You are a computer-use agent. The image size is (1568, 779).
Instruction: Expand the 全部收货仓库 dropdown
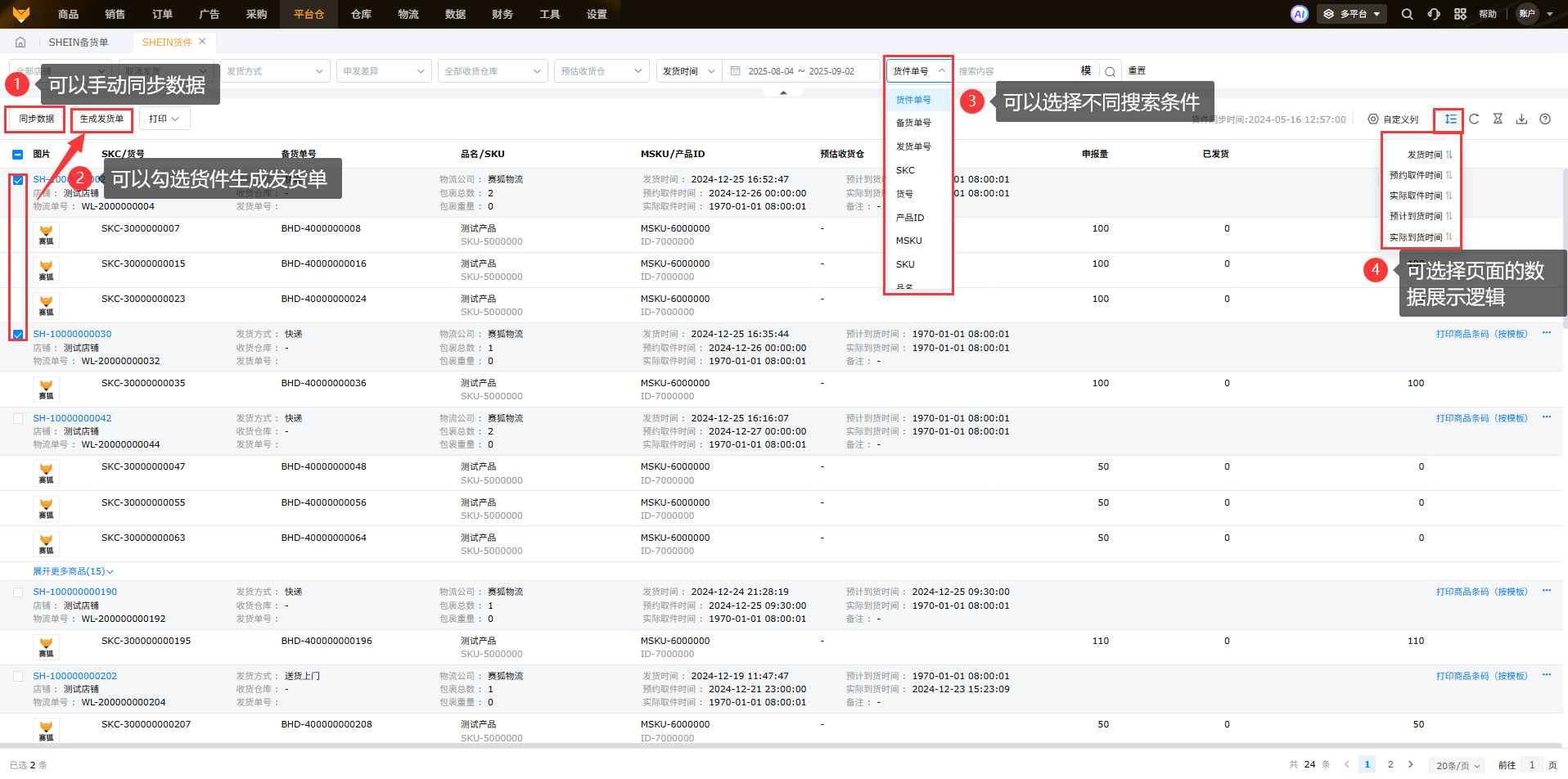(x=492, y=71)
